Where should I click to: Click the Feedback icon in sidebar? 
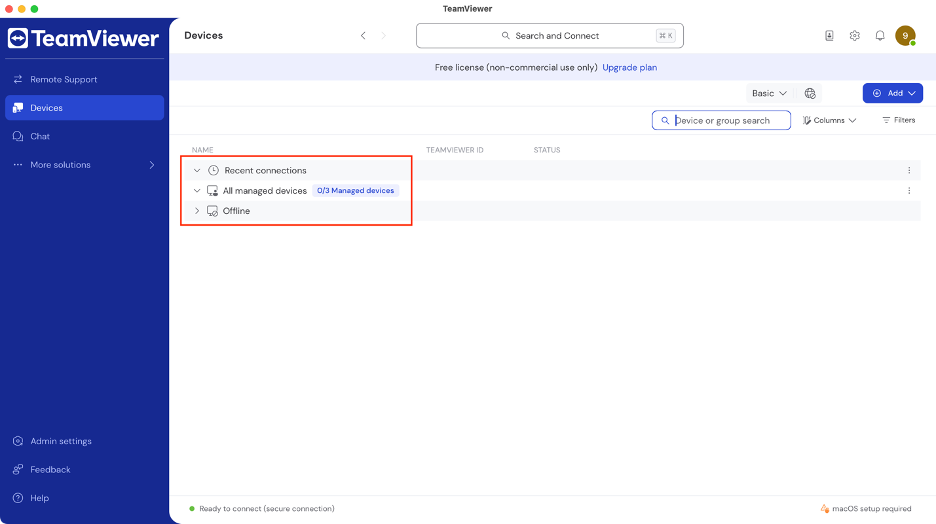18,470
